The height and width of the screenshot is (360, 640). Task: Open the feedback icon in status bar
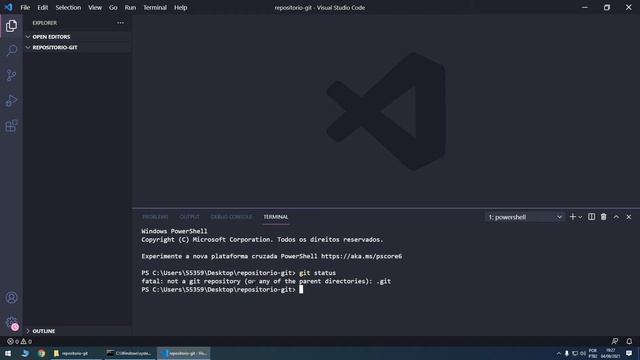pyautogui.click(x=615, y=341)
